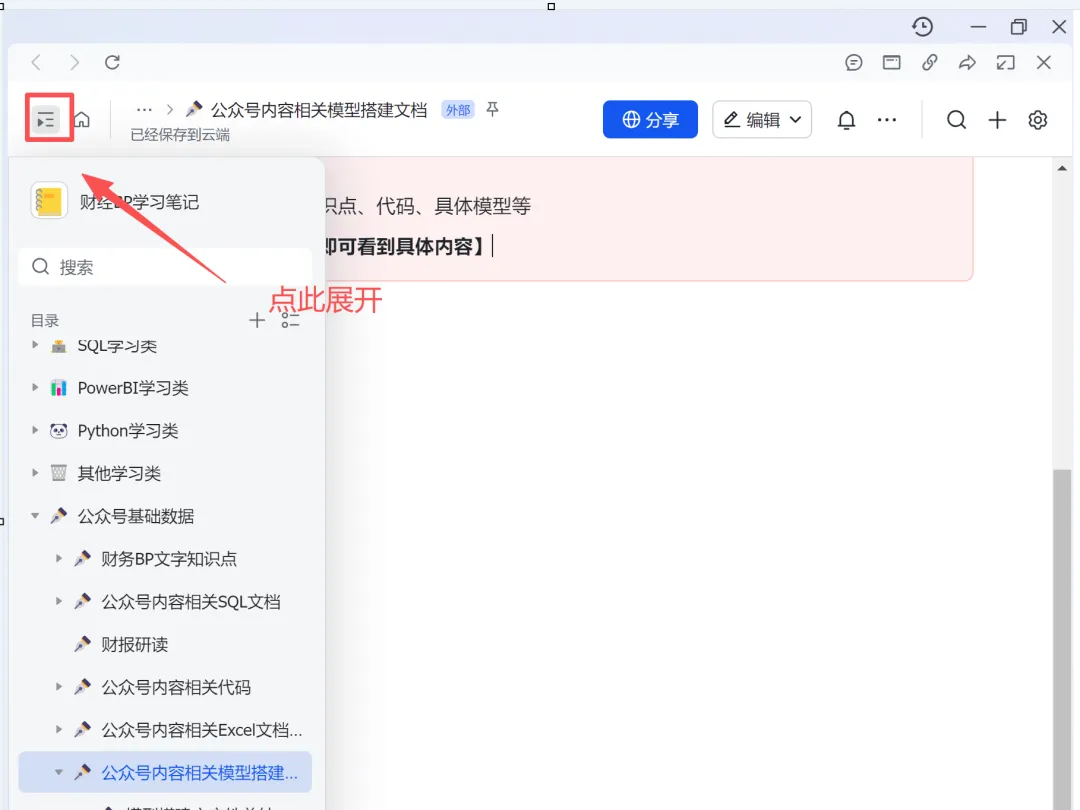This screenshot has width=1080, height=810.
Task: Click the search magnifier in toolbar
Action: (956, 120)
